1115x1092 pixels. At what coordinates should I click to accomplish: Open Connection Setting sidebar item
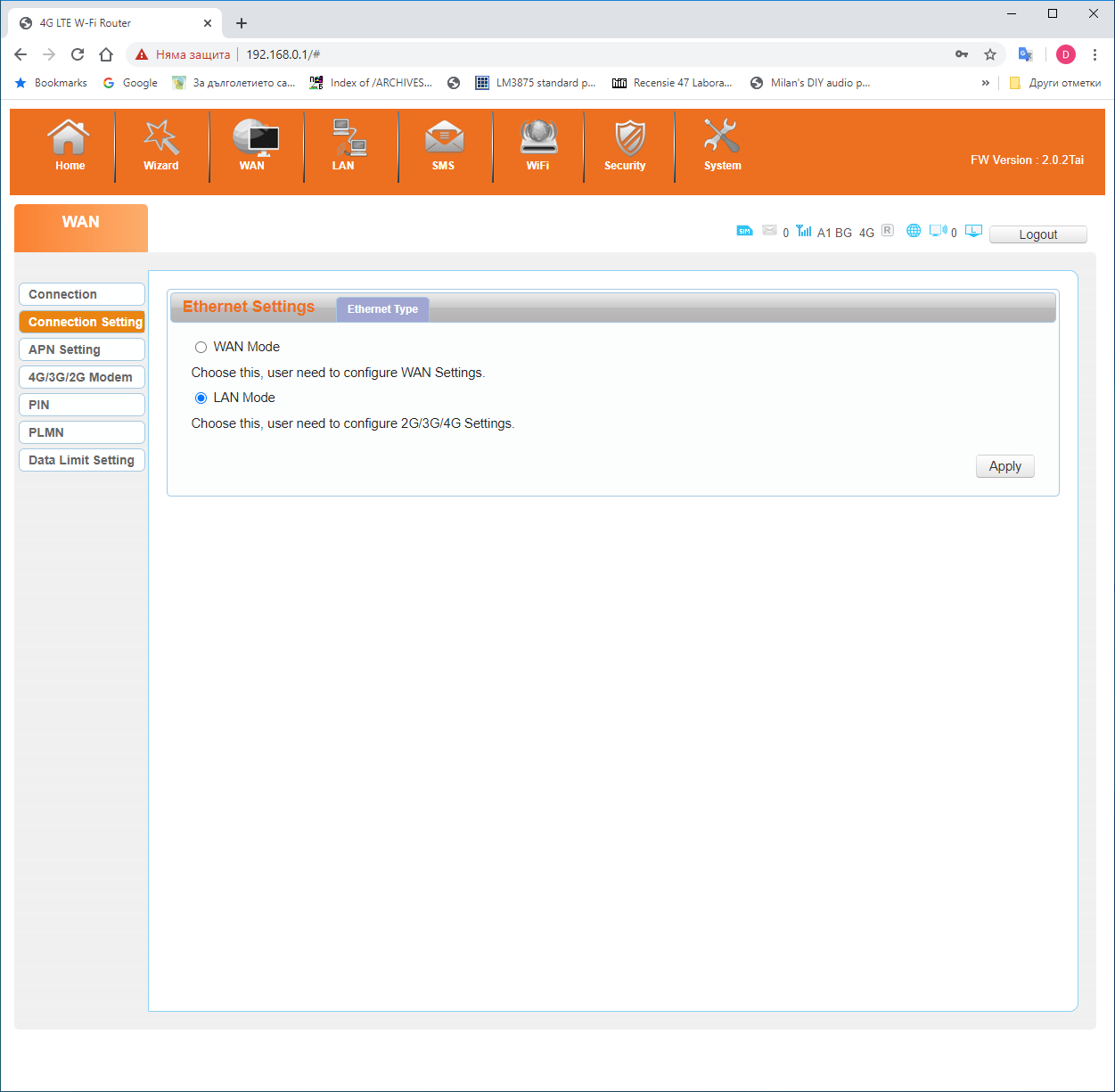pos(82,322)
